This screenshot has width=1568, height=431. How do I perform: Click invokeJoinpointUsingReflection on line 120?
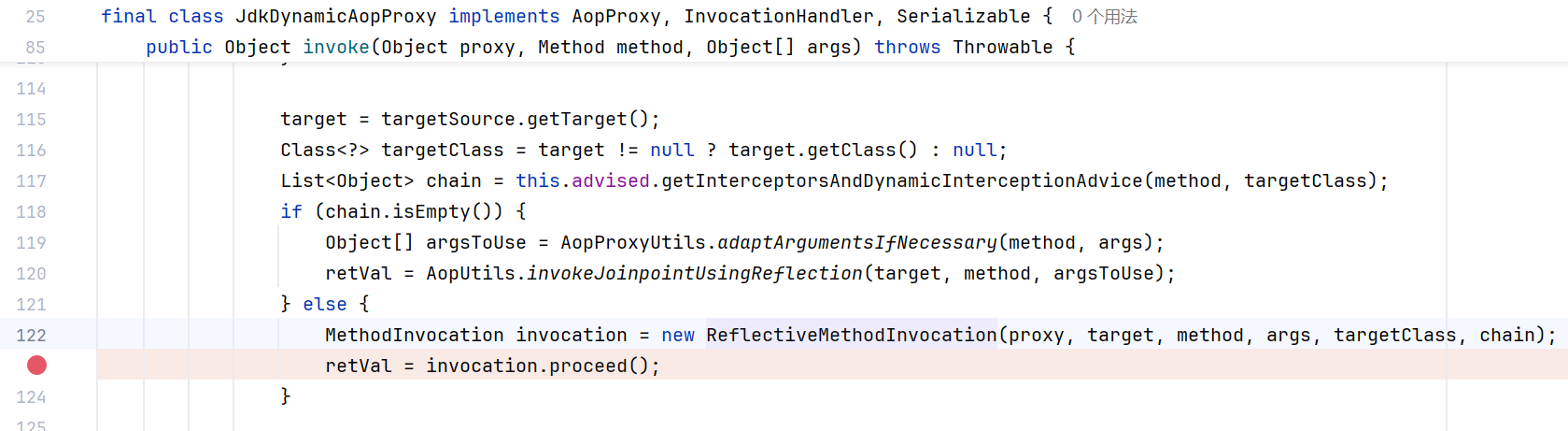pyautogui.click(x=695, y=273)
